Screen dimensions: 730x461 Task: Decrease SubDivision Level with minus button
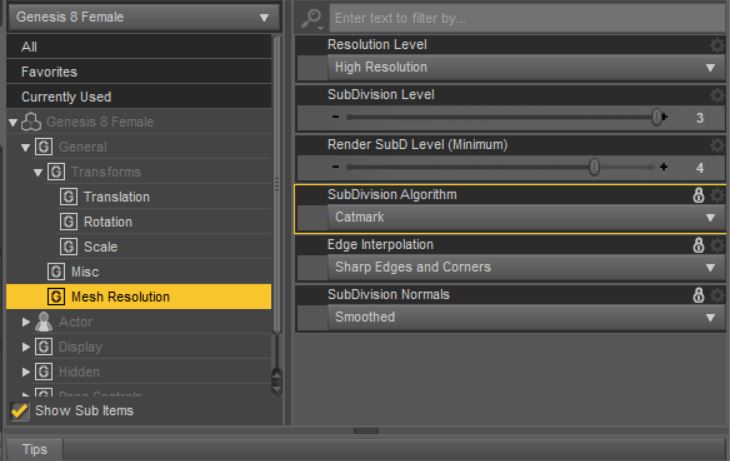pyautogui.click(x=336, y=117)
